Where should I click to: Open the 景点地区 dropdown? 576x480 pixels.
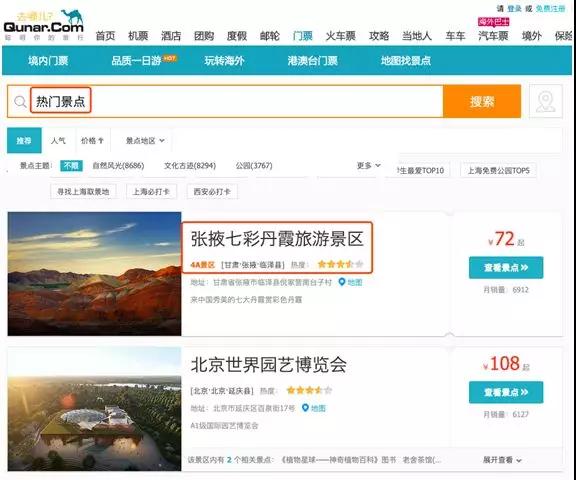(145, 141)
